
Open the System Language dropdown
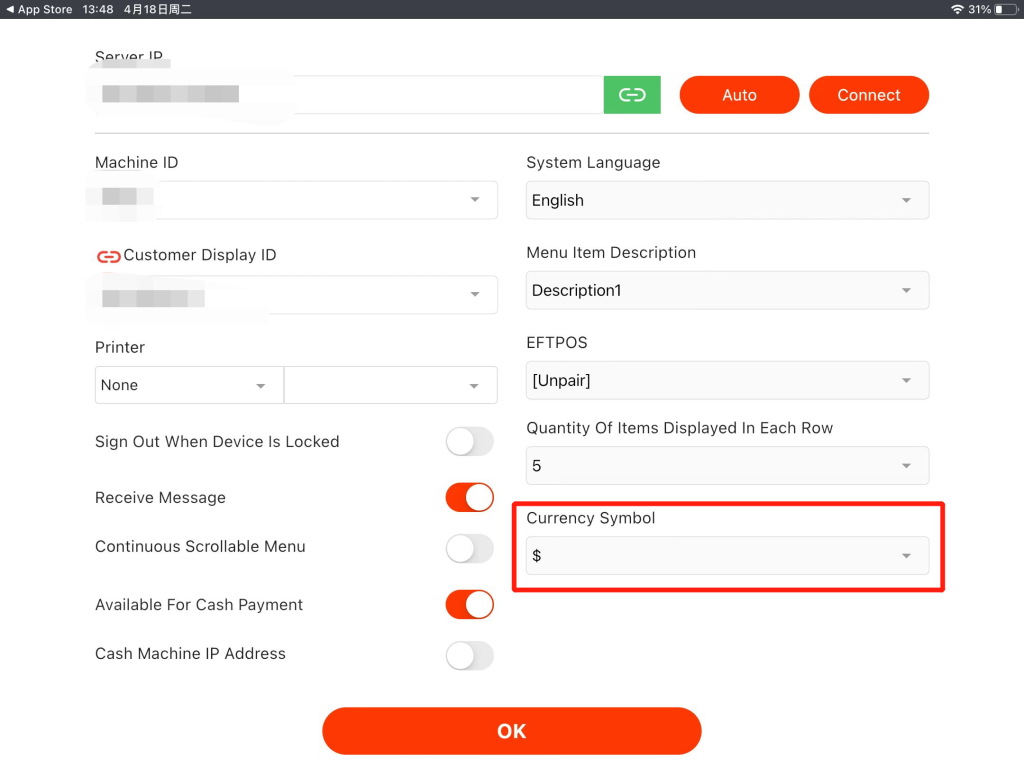pyautogui.click(x=727, y=200)
